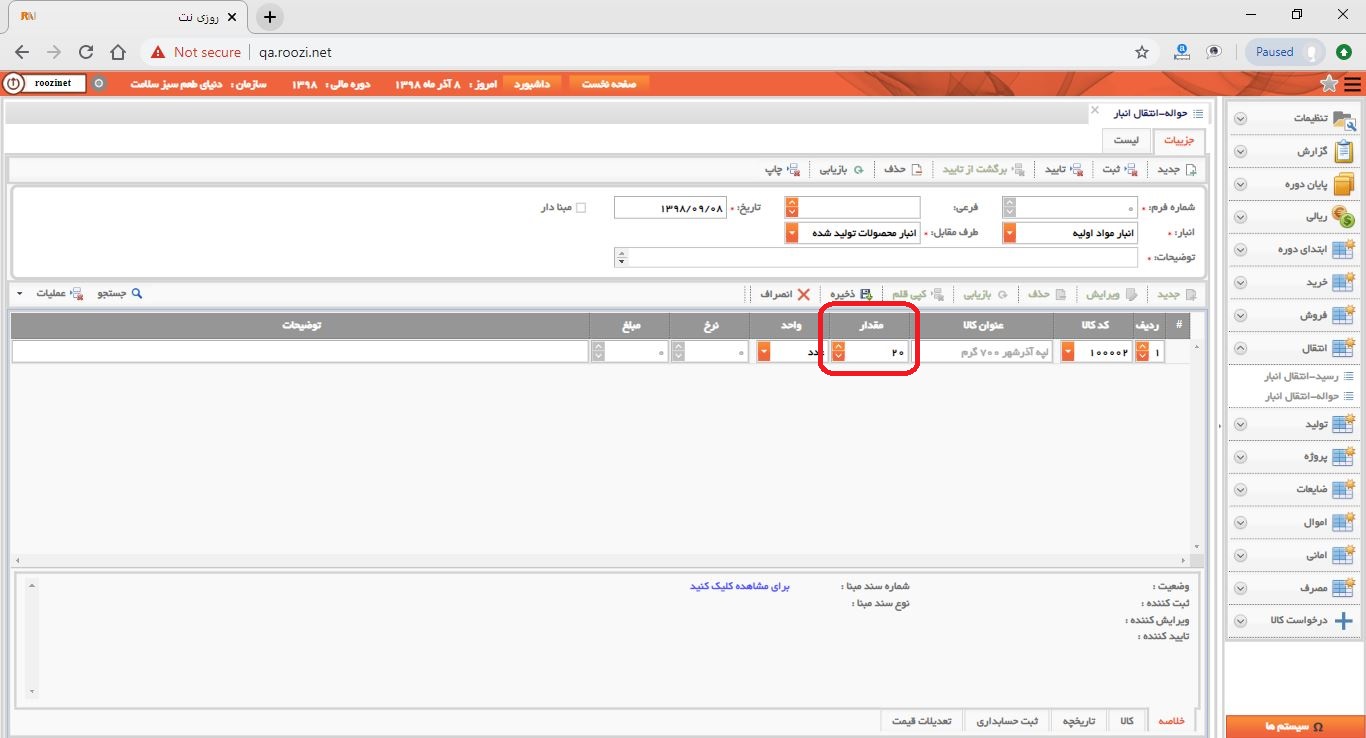Select the جزییات tab
Viewport: 1366px width, 738px height.
[x=1179, y=142]
